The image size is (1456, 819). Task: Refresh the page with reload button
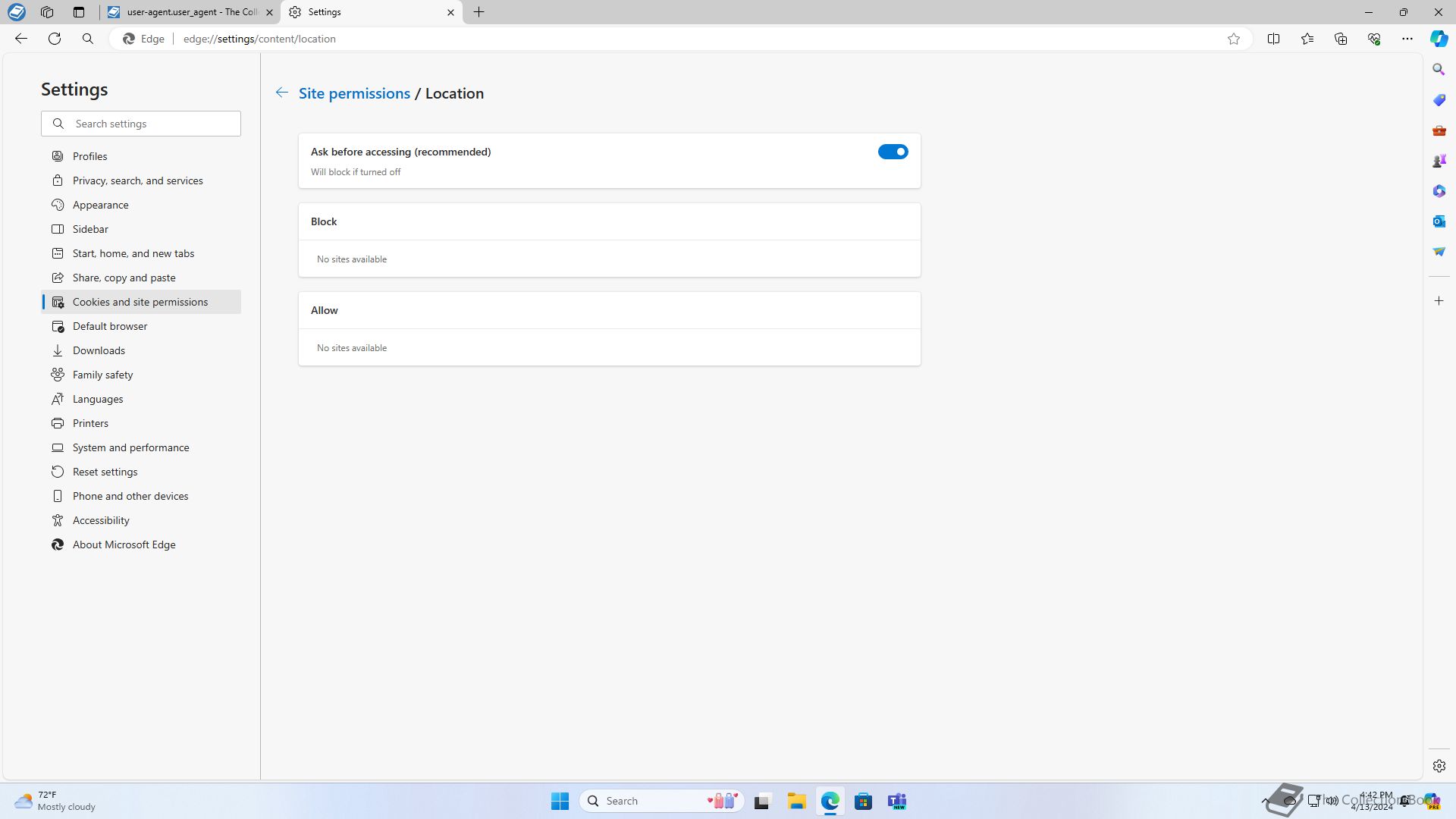pyautogui.click(x=55, y=39)
